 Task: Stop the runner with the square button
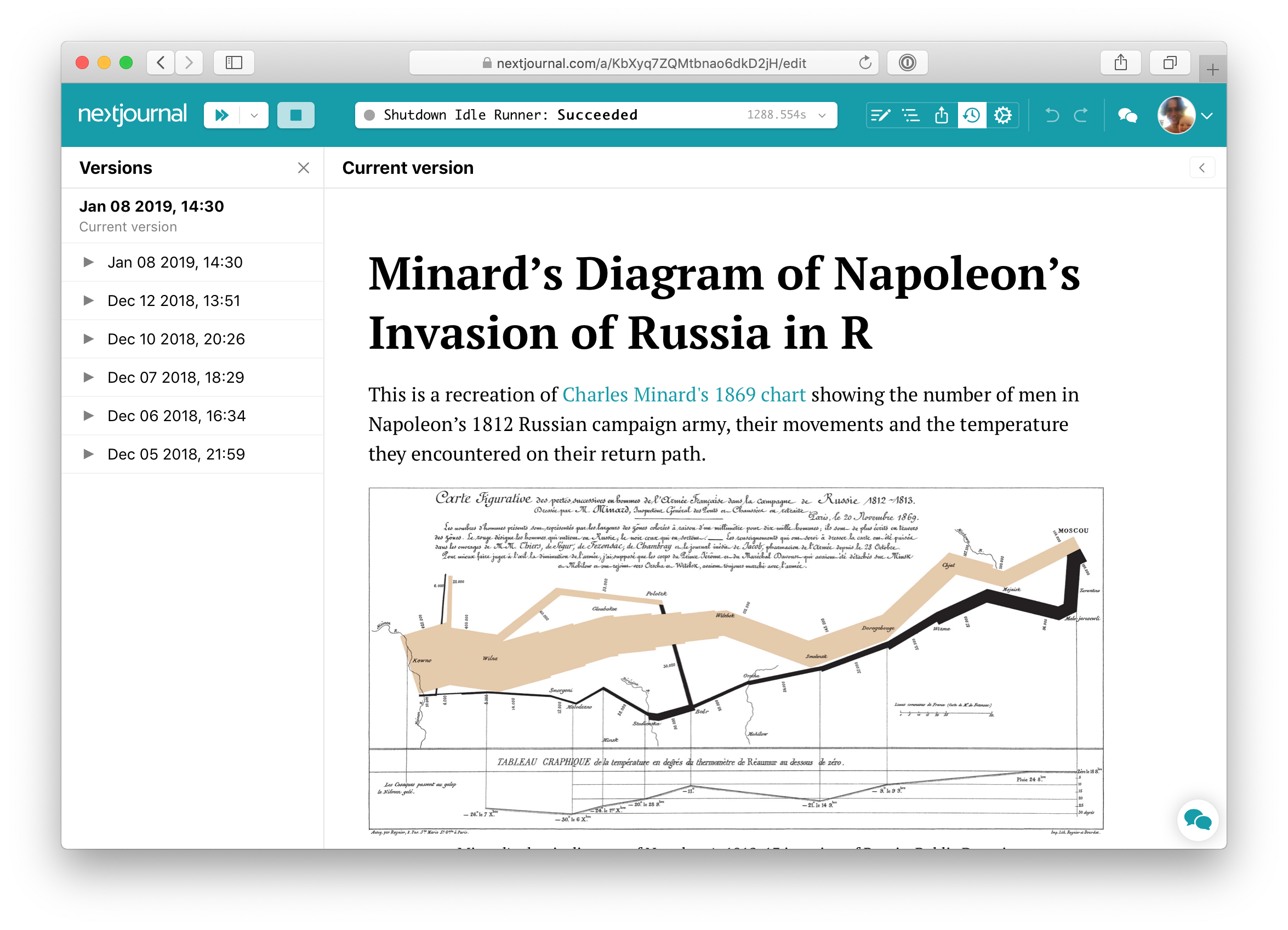pos(296,115)
